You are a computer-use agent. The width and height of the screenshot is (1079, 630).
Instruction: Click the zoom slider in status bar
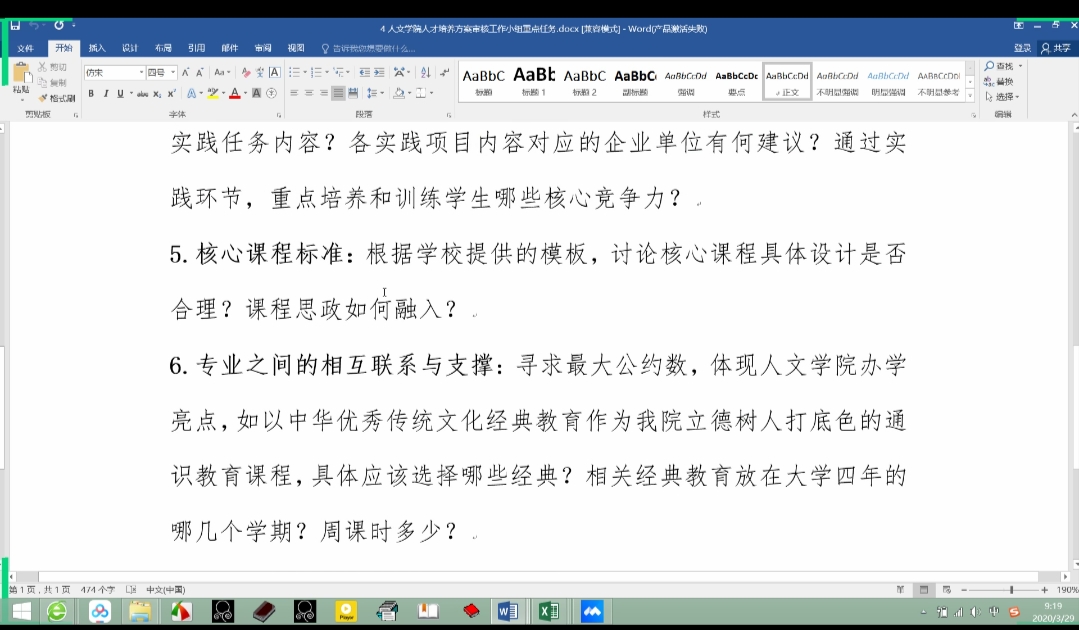point(1010,590)
